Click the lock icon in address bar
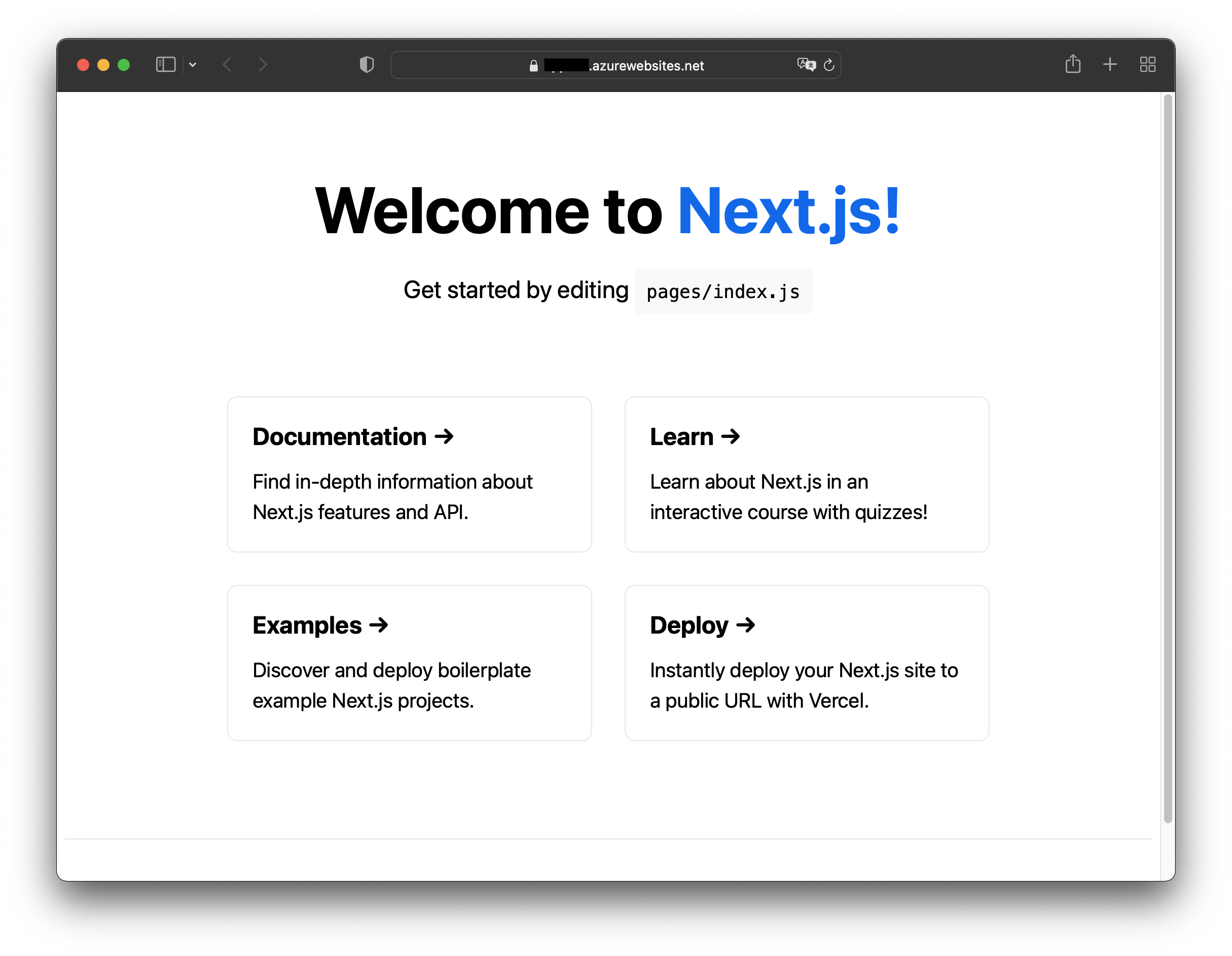 click(x=534, y=66)
